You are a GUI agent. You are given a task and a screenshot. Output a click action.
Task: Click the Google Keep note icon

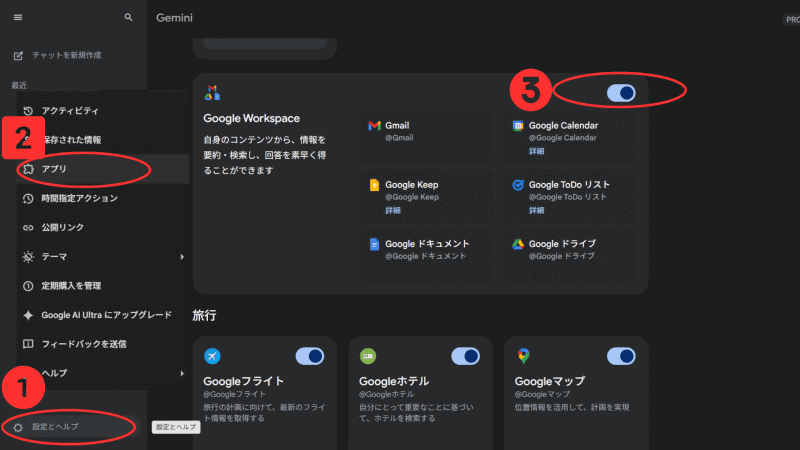tap(374, 185)
